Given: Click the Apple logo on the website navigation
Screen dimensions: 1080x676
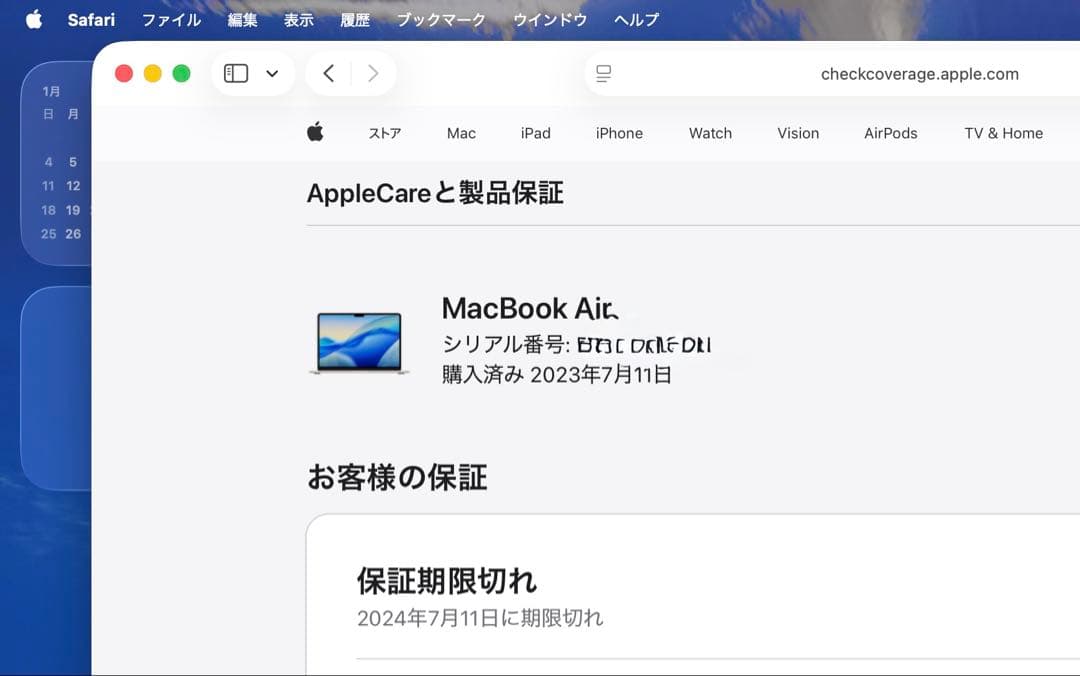Looking at the screenshot, I should click(x=315, y=132).
